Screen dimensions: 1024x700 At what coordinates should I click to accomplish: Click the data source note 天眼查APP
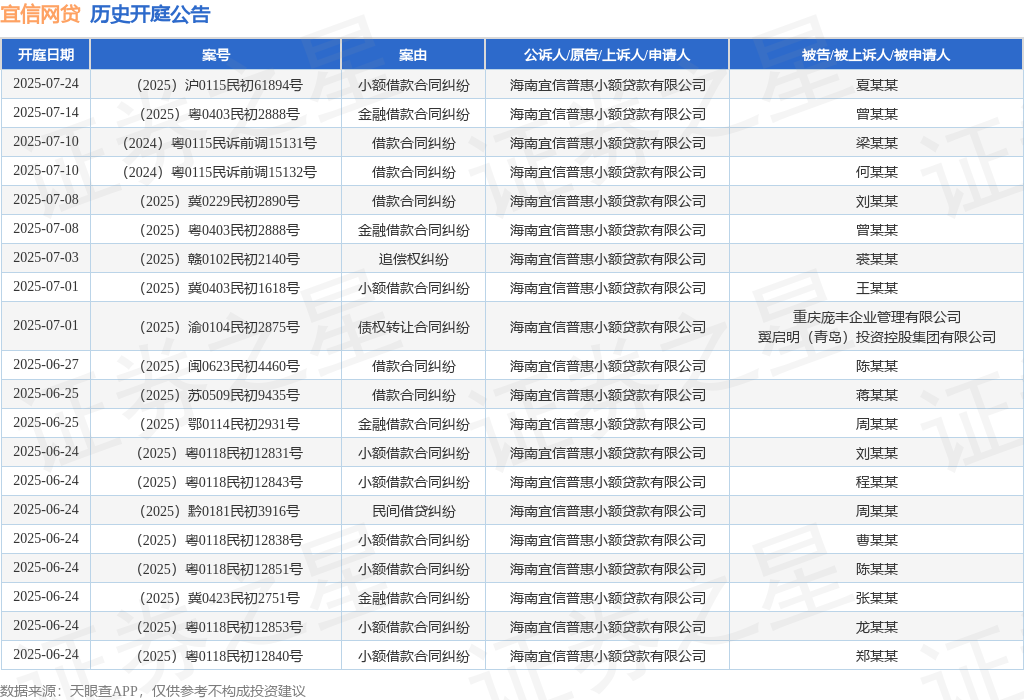[104, 691]
